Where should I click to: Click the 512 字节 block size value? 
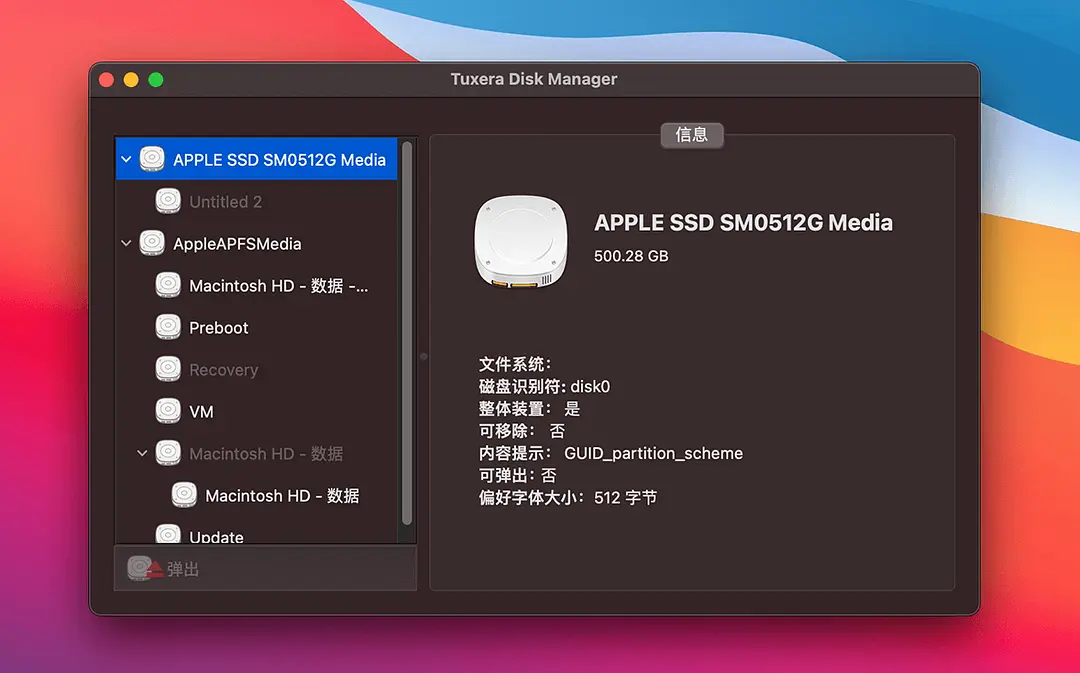[x=625, y=497]
